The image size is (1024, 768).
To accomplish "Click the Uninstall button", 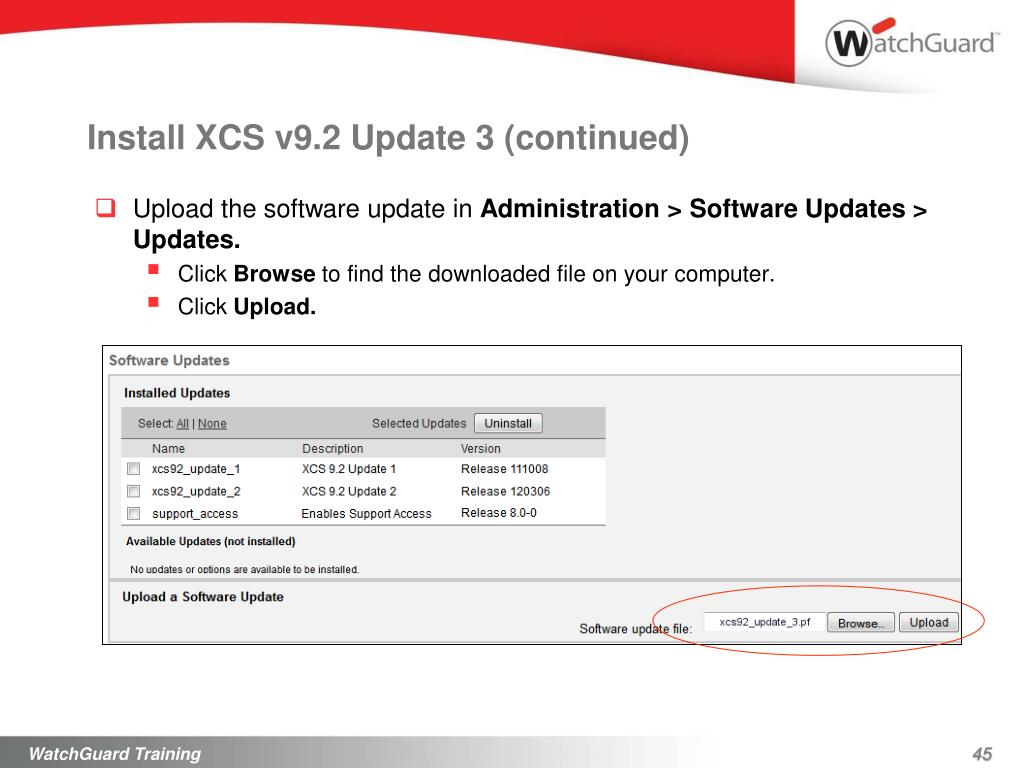I will pos(508,423).
